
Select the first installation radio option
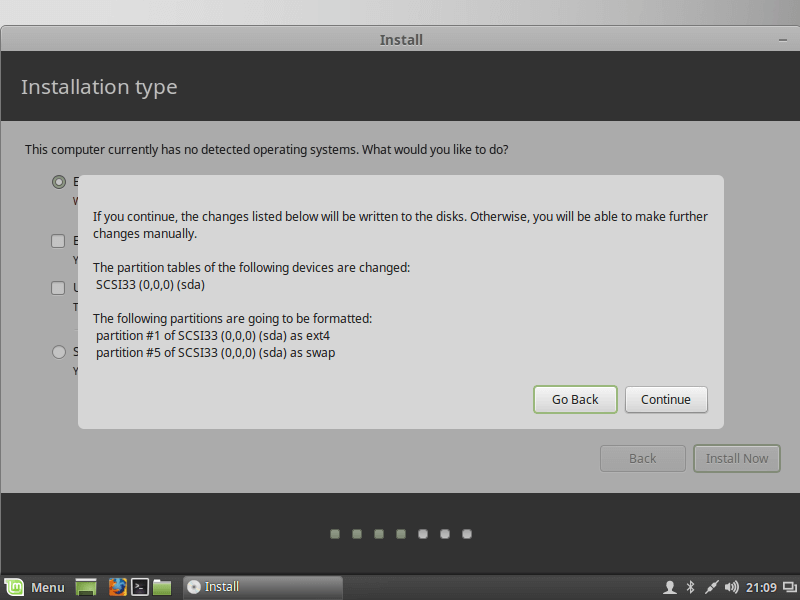point(59,182)
